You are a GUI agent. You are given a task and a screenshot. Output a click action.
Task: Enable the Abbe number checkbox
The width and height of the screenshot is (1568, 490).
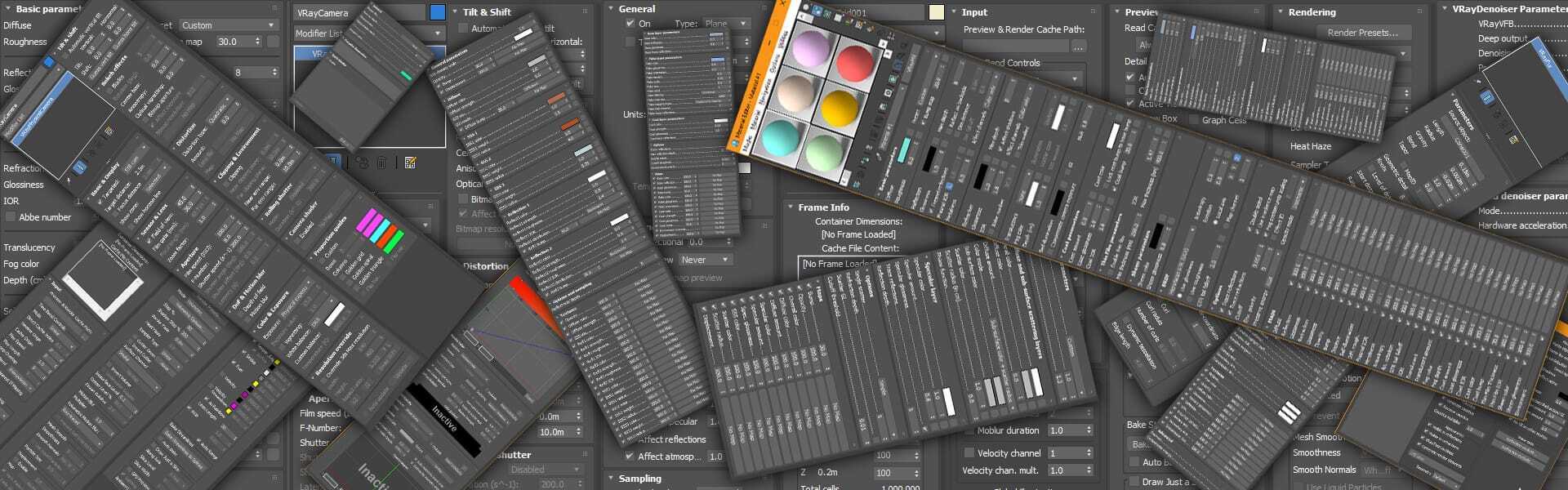coord(11,217)
